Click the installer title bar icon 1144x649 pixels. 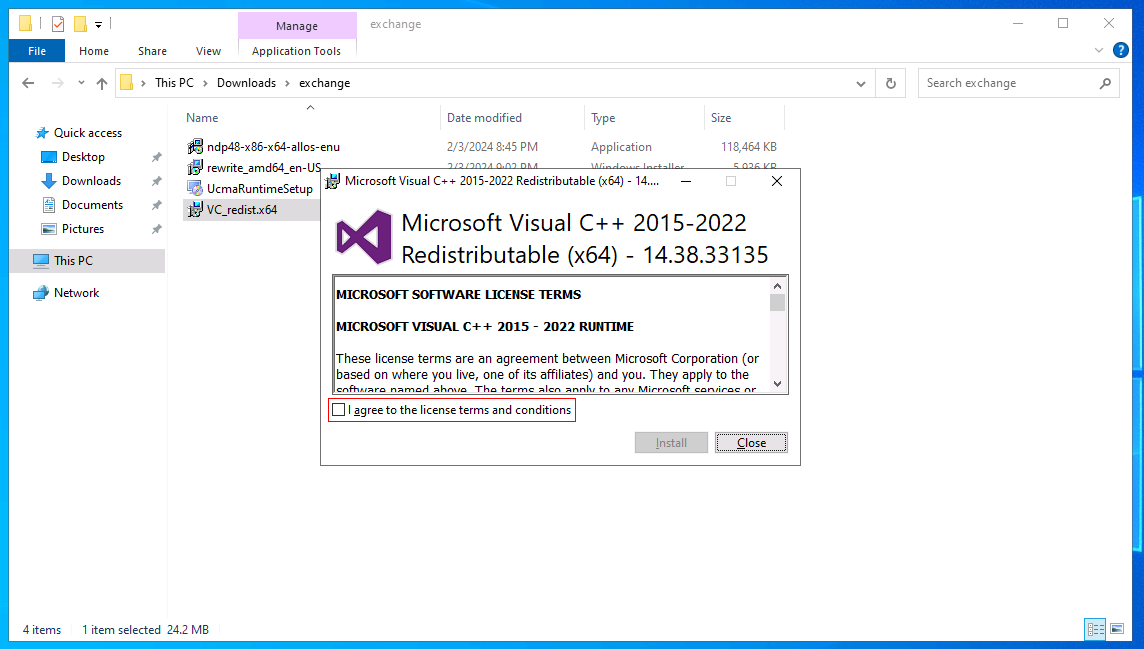[332, 181]
